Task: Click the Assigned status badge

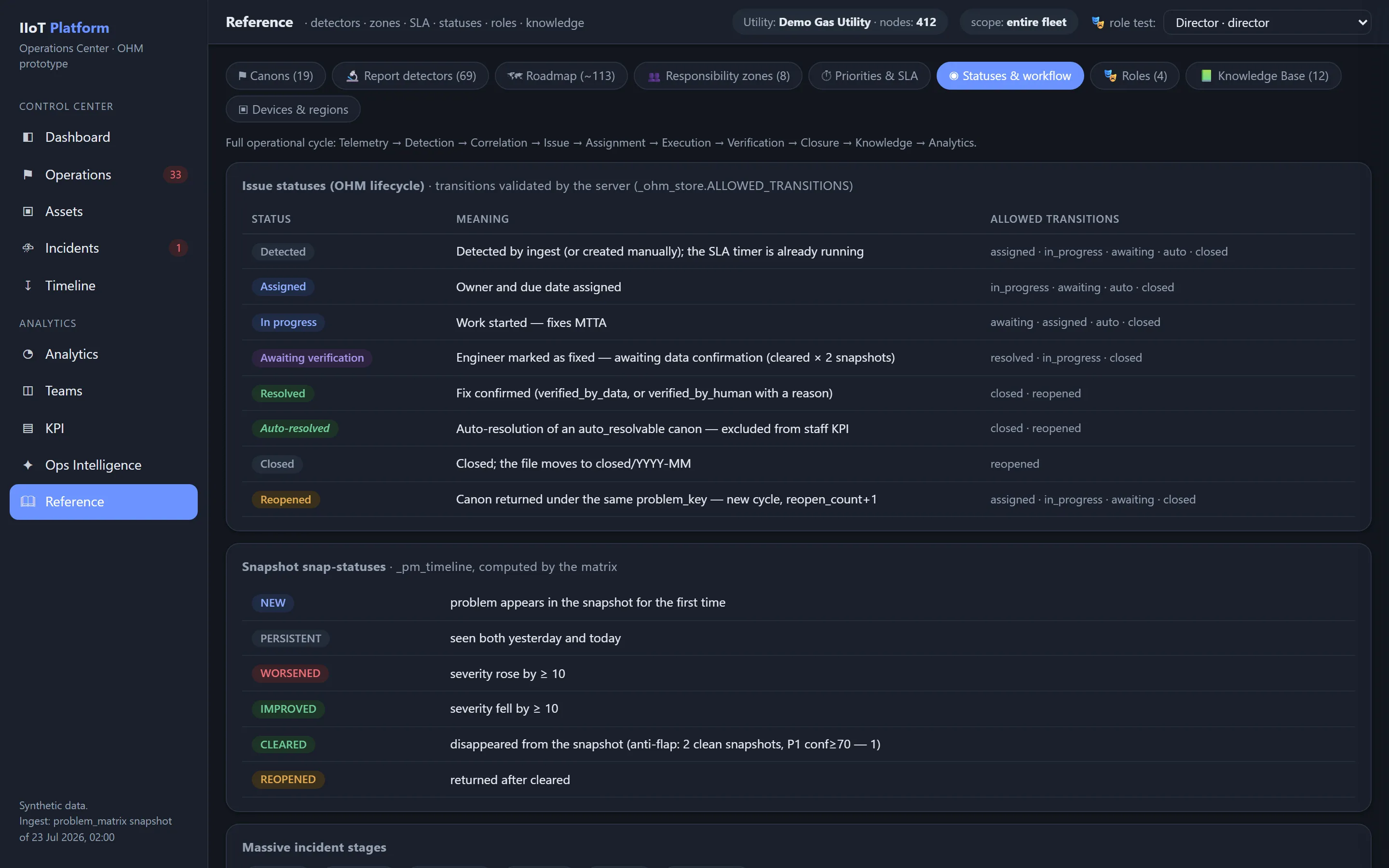Action: coord(283,286)
